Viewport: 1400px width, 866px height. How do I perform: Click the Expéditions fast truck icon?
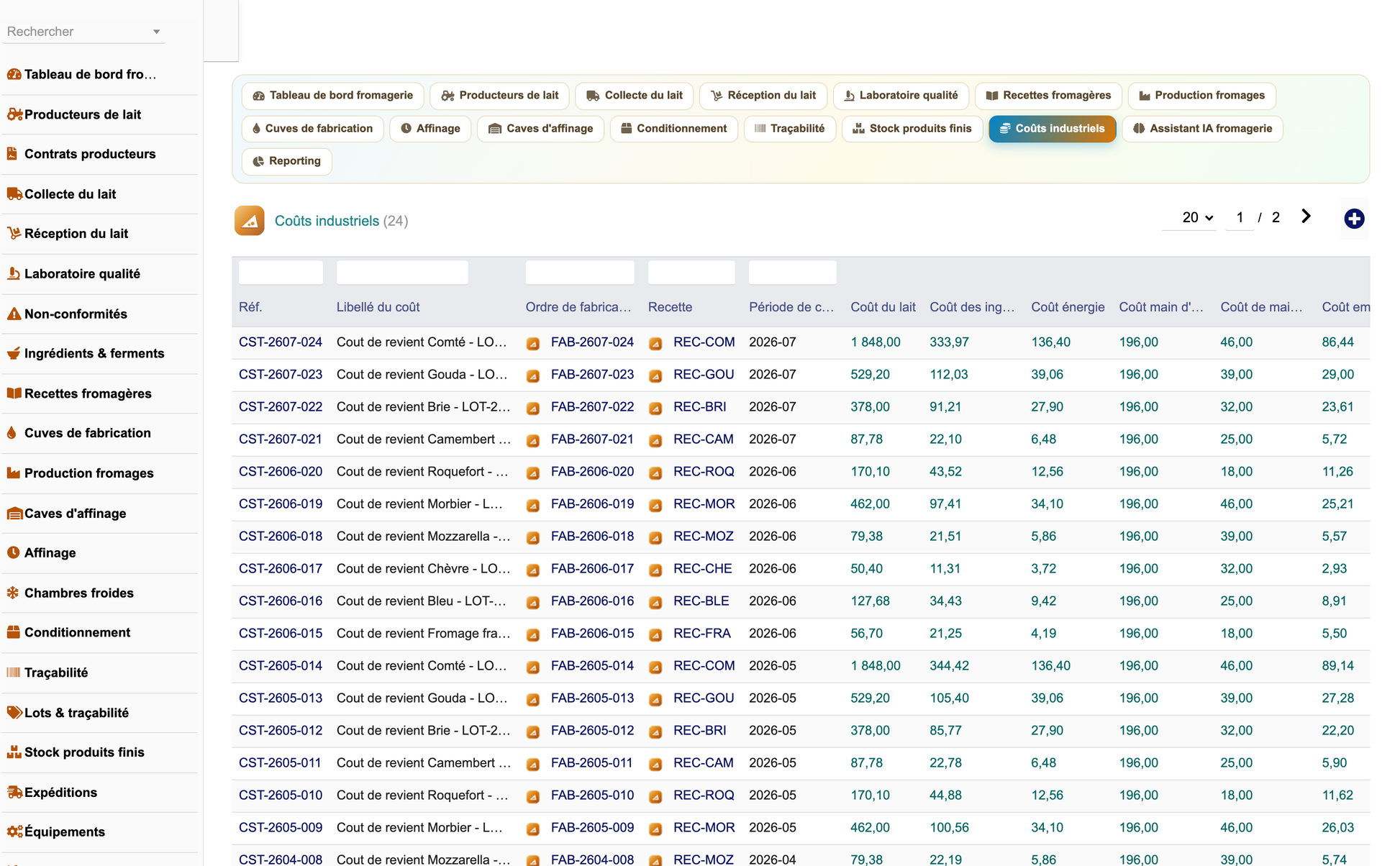tap(14, 793)
